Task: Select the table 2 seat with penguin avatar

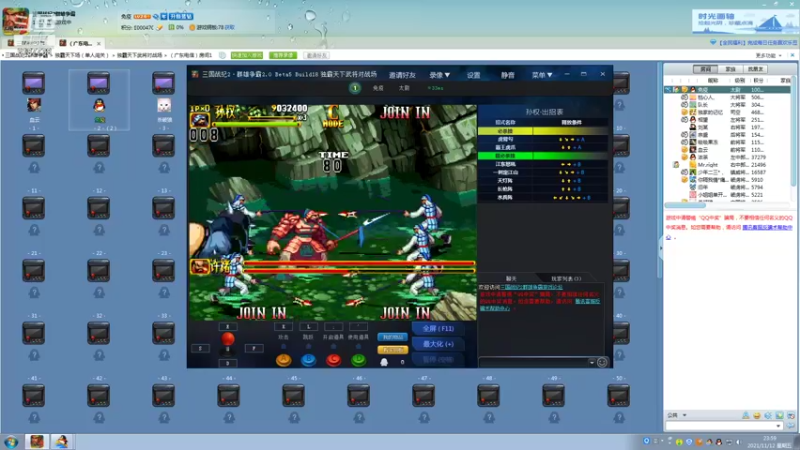Action: coord(99,106)
